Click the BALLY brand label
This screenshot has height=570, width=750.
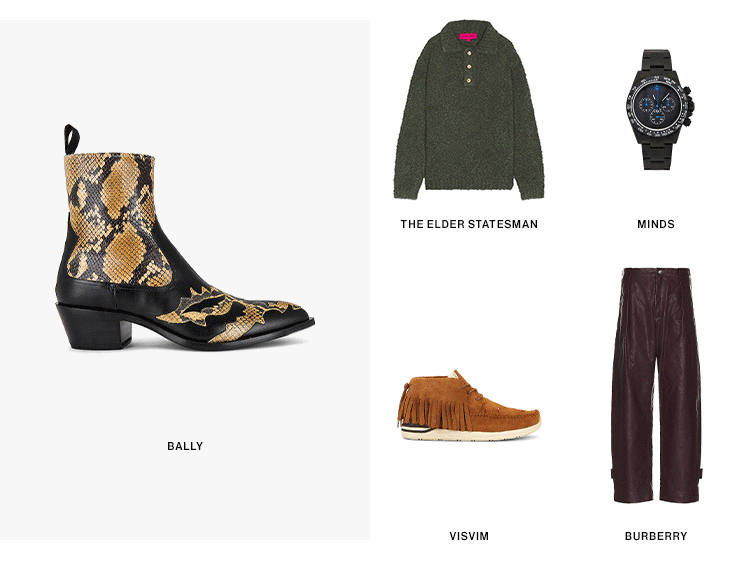[x=185, y=446]
